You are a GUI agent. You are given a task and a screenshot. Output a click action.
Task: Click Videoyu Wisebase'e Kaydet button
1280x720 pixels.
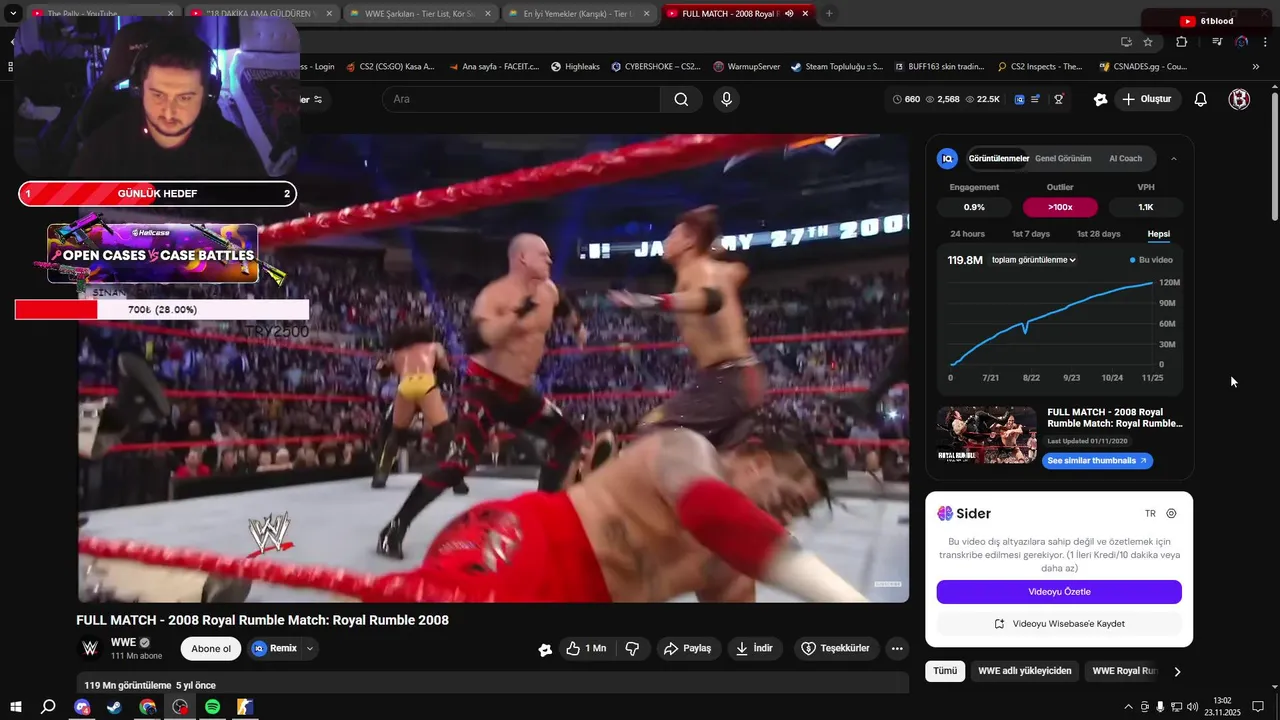click(1059, 624)
